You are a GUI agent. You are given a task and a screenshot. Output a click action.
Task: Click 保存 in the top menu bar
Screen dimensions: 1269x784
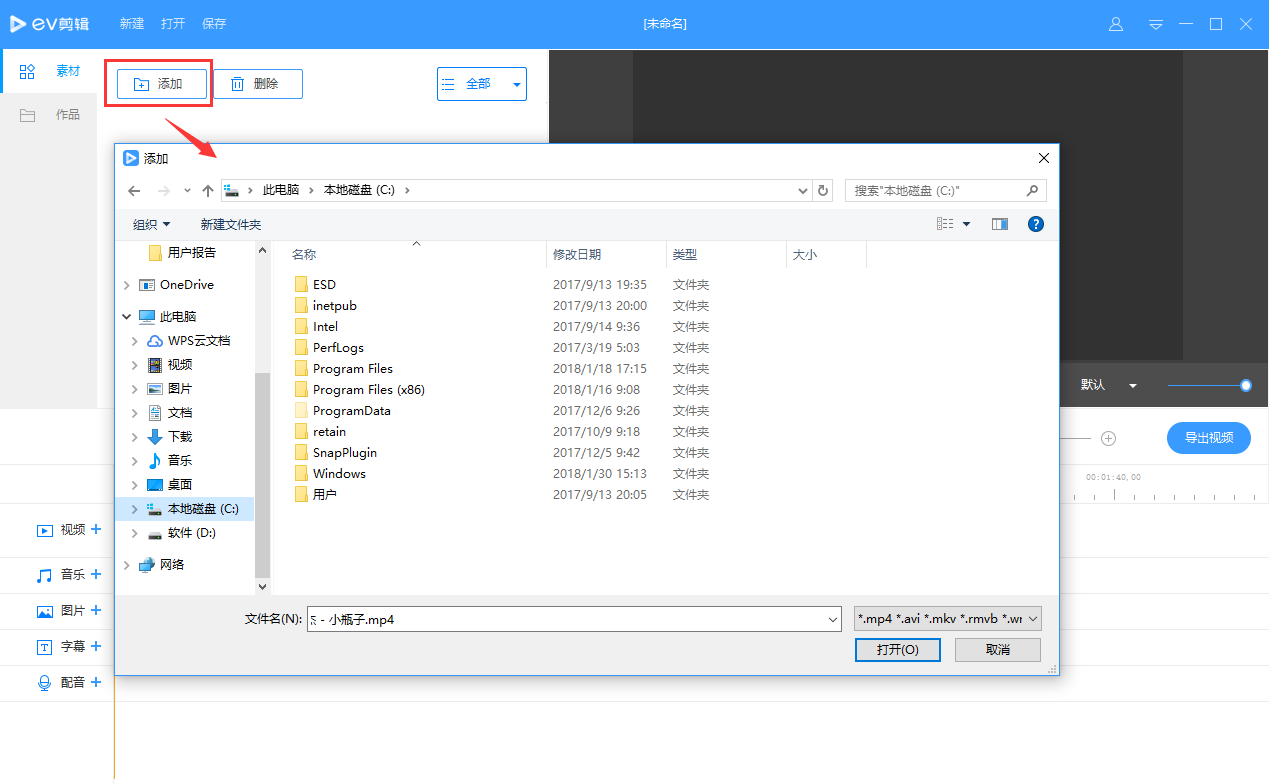coord(213,23)
